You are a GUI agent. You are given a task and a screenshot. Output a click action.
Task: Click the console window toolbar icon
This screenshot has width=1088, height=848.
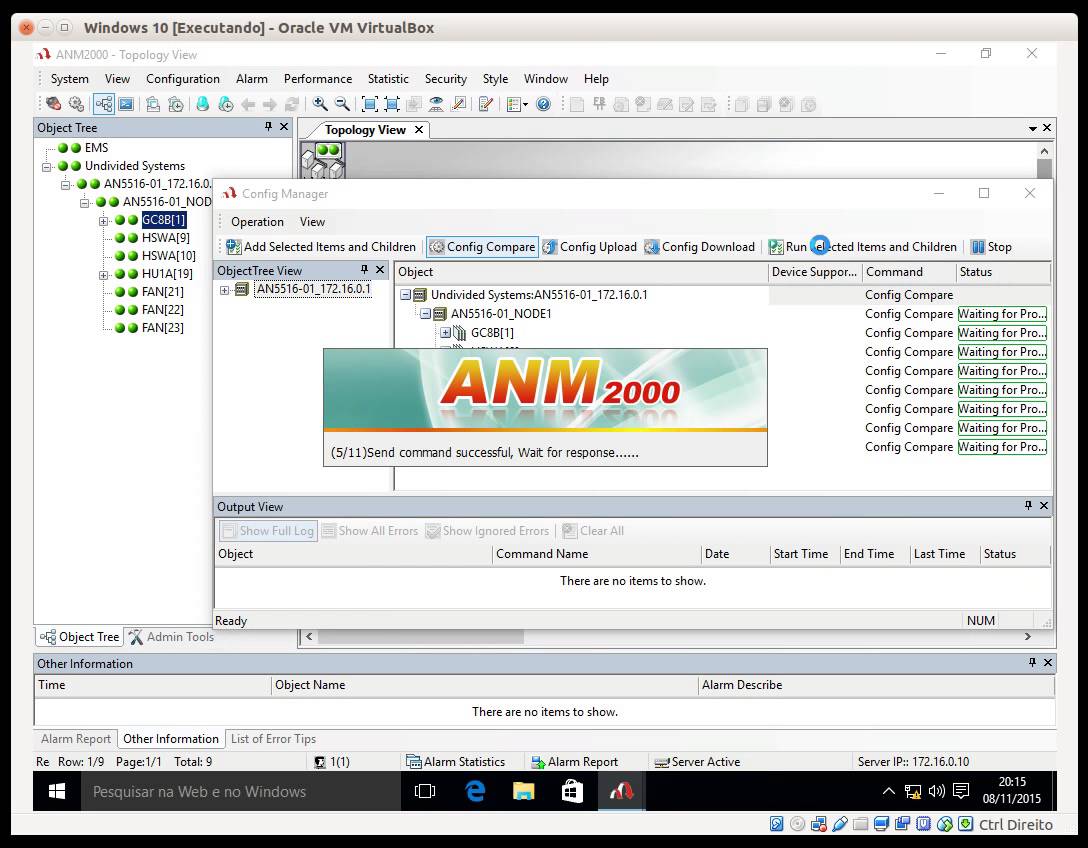[x=126, y=104]
